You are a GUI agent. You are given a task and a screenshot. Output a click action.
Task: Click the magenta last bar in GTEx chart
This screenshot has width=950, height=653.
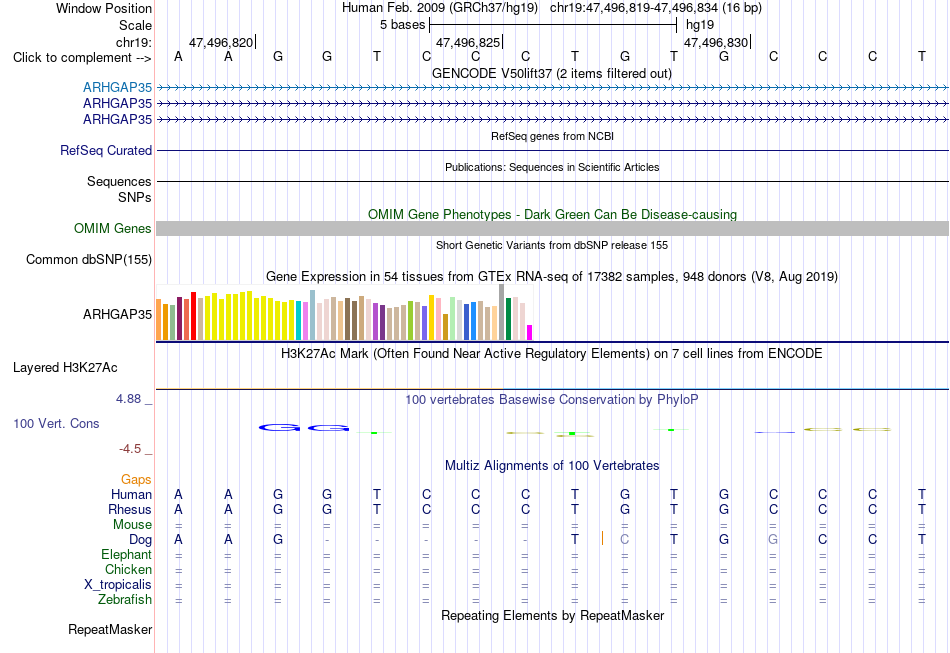point(529,333)
